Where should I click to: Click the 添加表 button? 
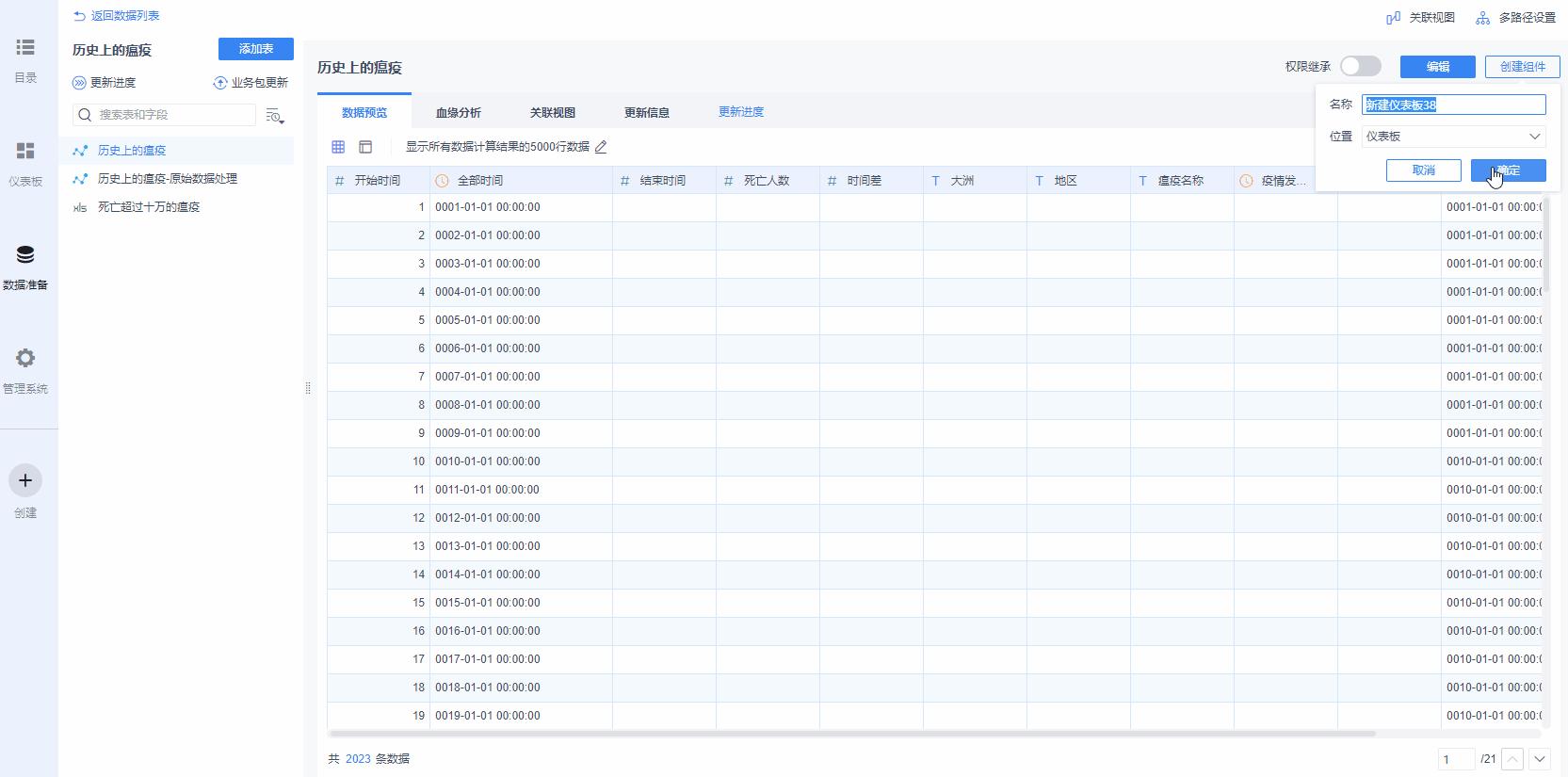(x=256, y=49)
